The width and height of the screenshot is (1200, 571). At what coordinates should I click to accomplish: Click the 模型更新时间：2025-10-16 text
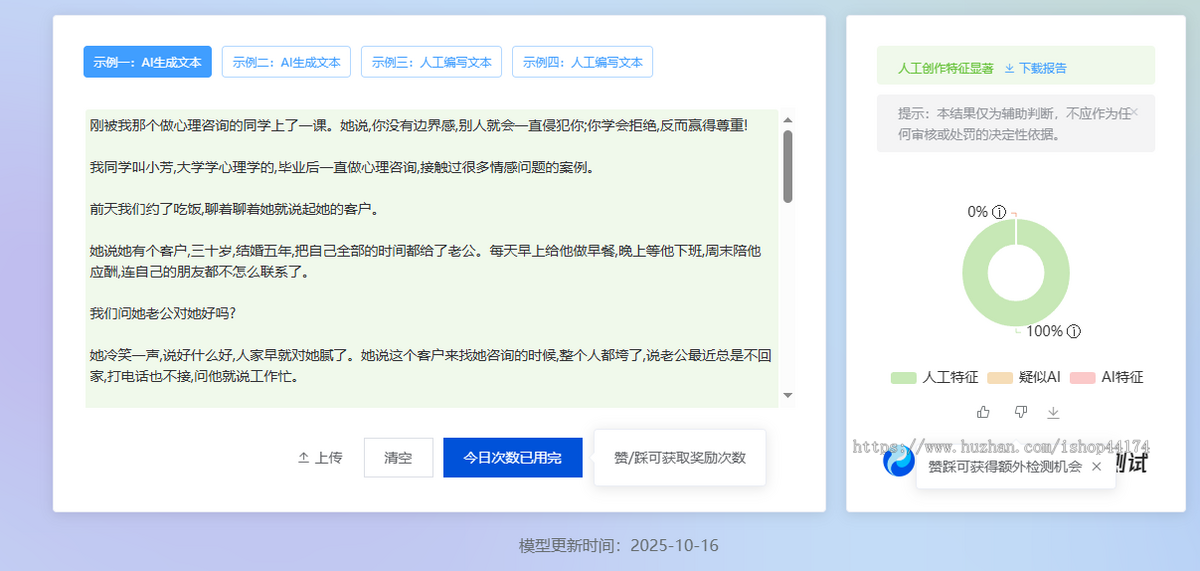(x=619, y=546)
